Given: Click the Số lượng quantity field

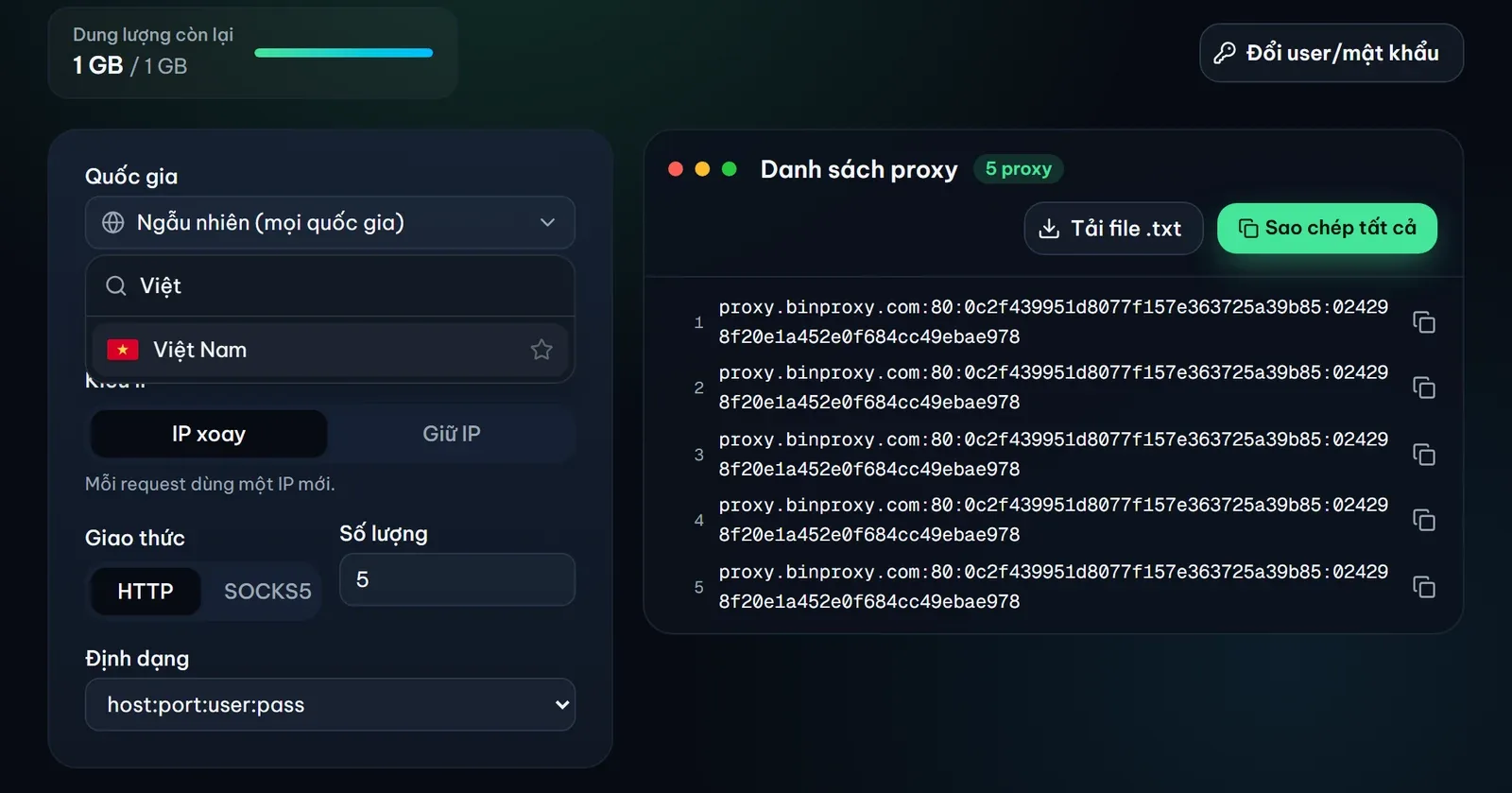Looking at the screenshot, I should [x=457, y=579].
